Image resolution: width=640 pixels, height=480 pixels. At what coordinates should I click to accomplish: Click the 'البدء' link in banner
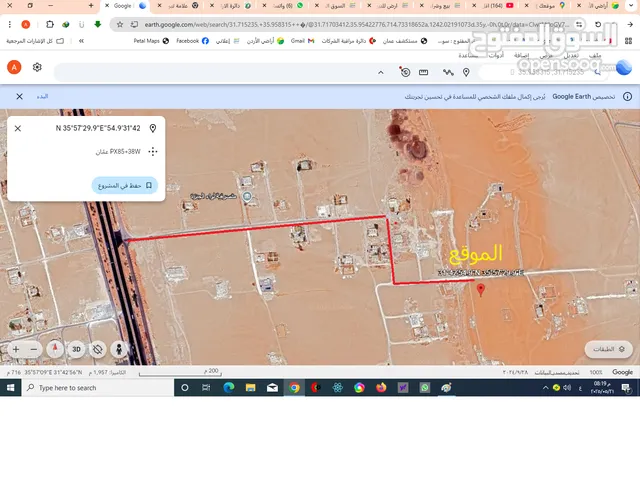point(42,96)
